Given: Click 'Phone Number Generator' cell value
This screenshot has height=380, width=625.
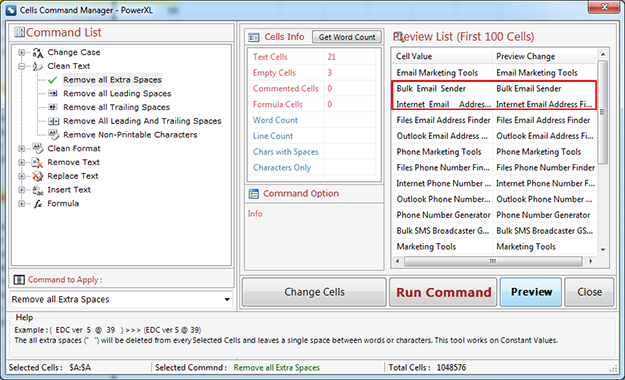Looking at the screenshot, I should tap(443, 215).
